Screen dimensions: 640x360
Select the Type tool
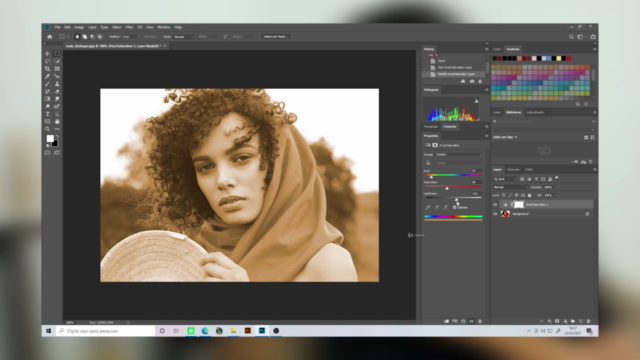click(x=47, y=114)
